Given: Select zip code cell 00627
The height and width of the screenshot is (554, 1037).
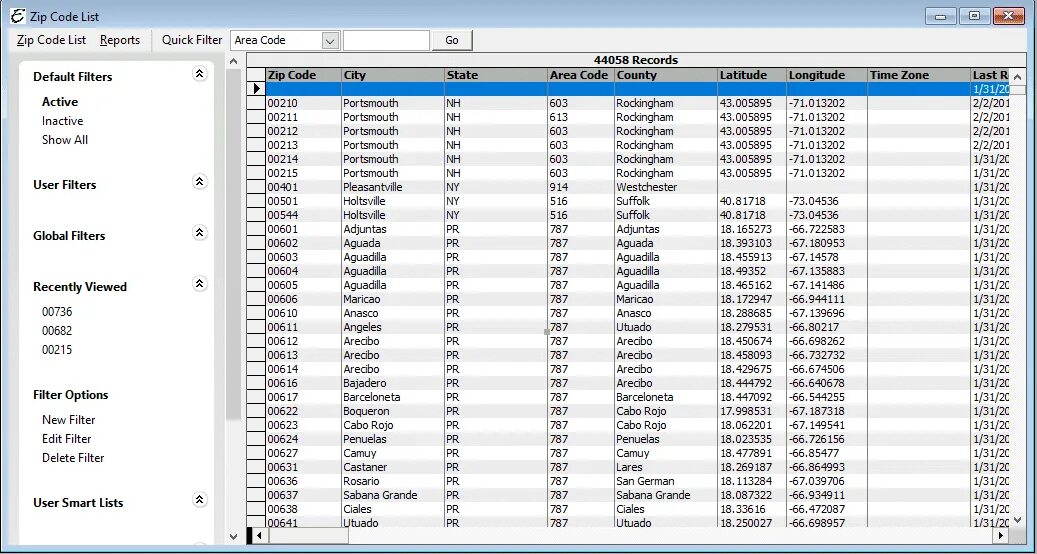Looking at the screenshot, I should (x=304, y=453).
